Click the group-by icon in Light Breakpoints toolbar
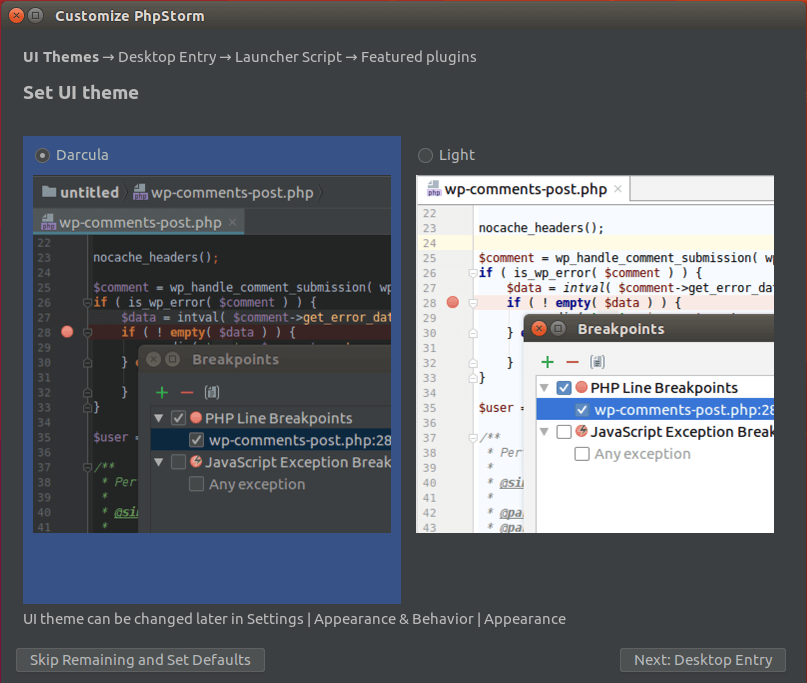 click(597, 362)
